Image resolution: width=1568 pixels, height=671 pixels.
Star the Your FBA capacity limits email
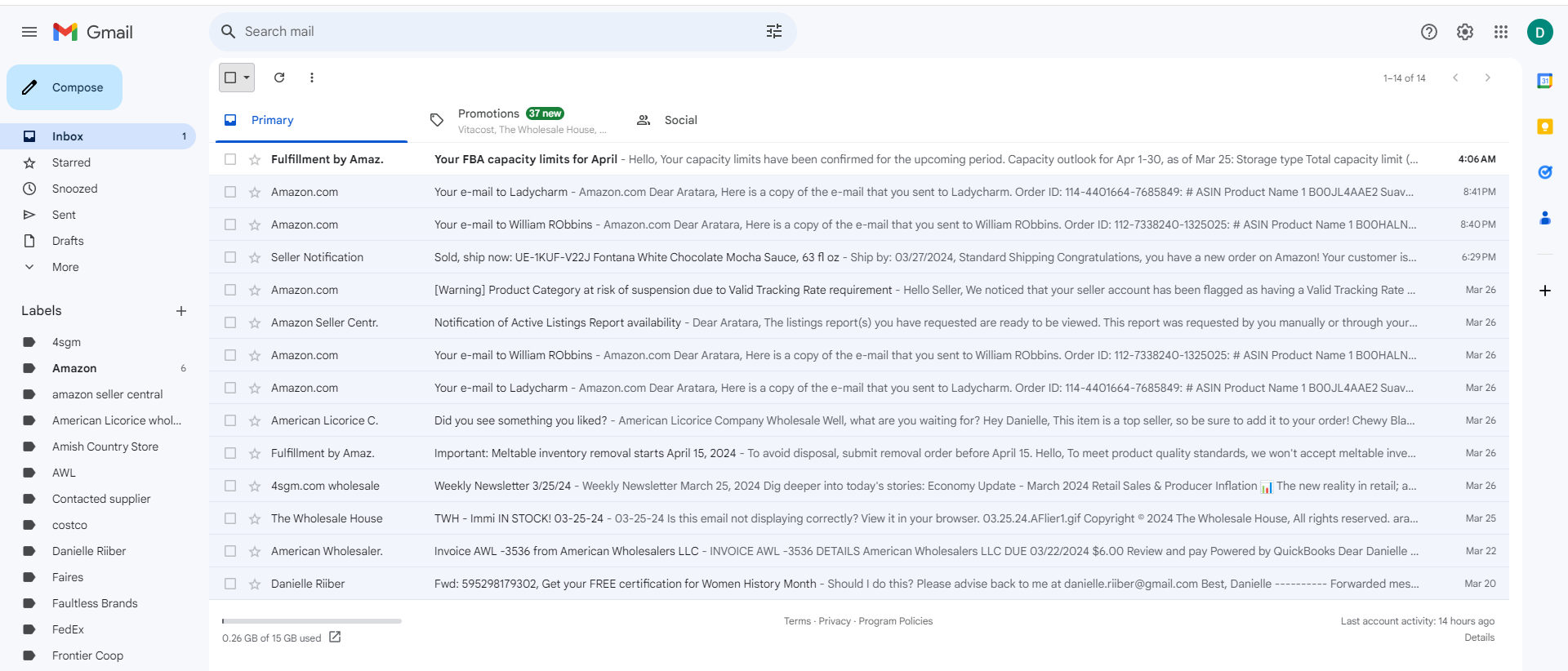pos(255,159)
